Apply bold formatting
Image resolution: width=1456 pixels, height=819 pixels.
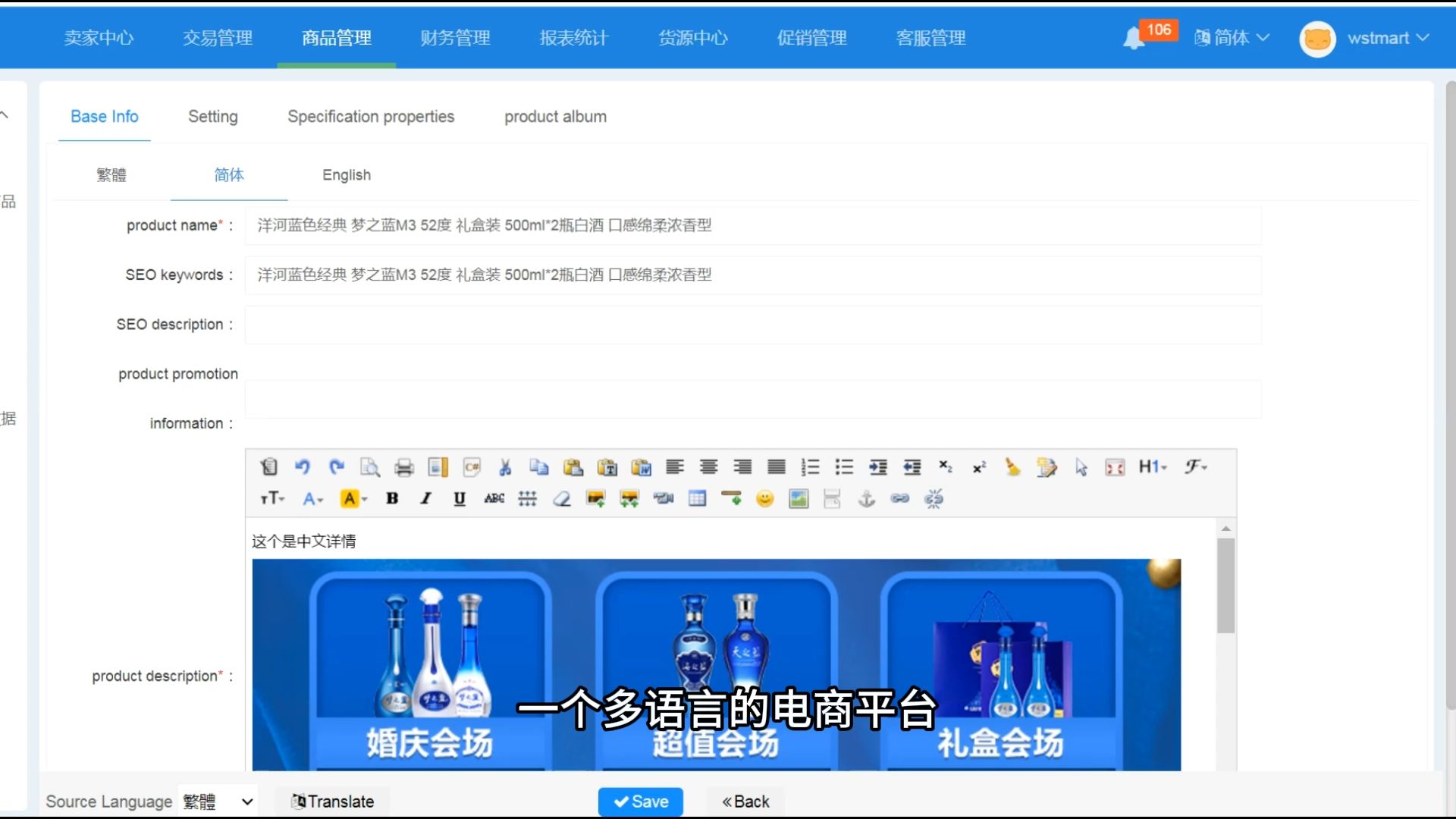(392, 498)
